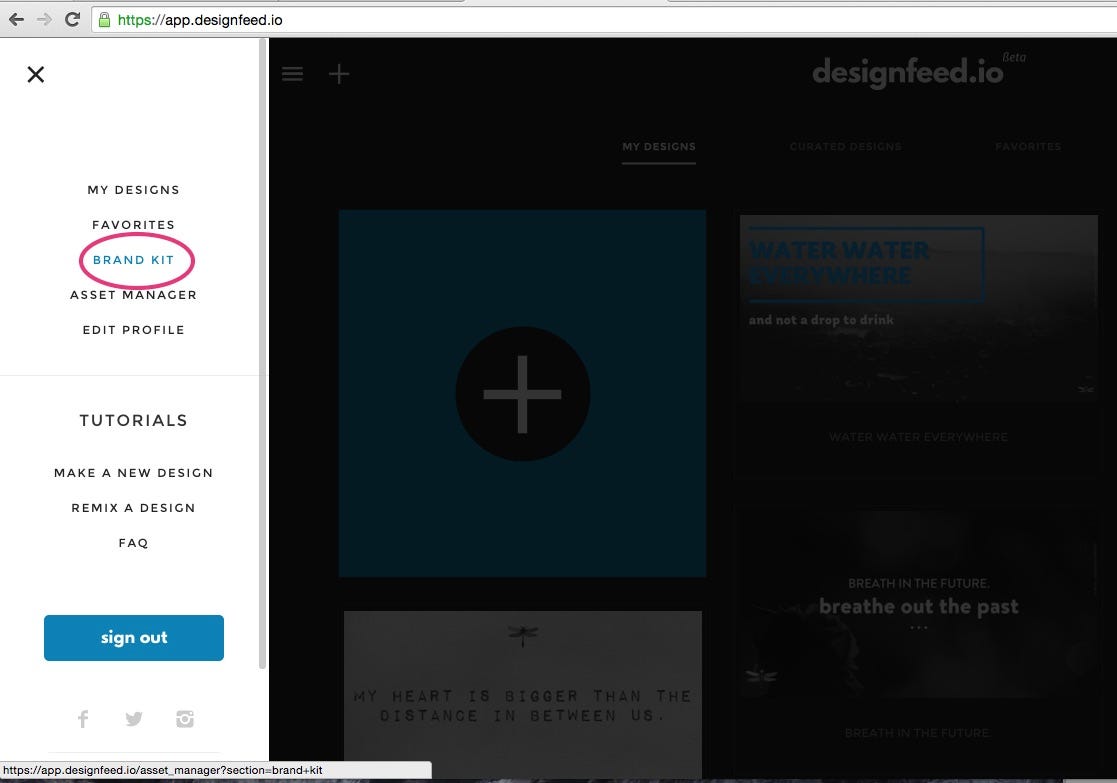Switch to the Curated Designs tab

pos(846,147)
